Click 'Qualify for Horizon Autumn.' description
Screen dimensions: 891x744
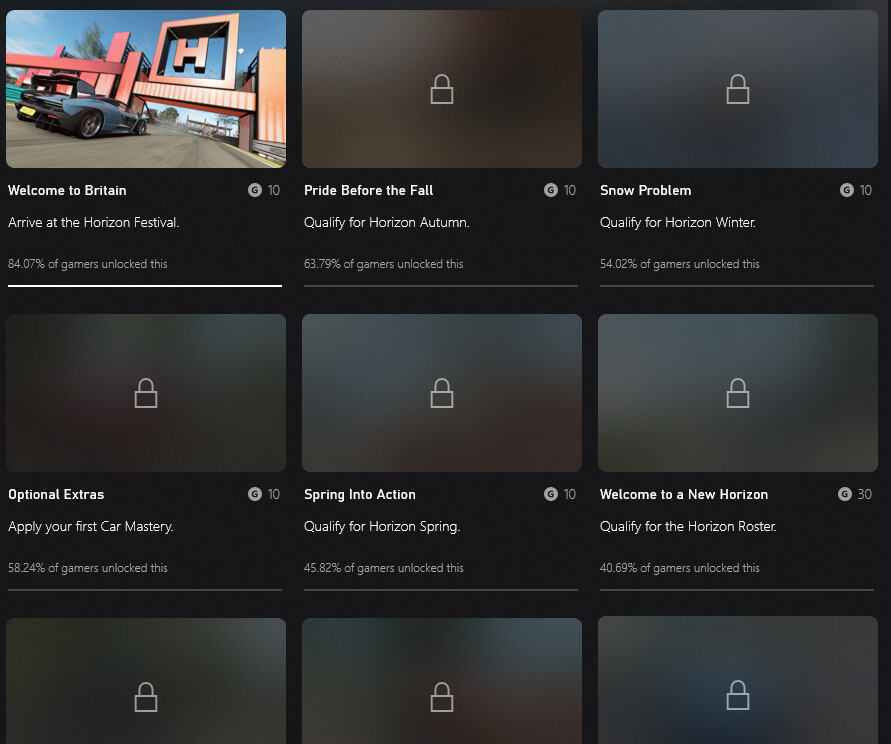click(x=386, y=222)
